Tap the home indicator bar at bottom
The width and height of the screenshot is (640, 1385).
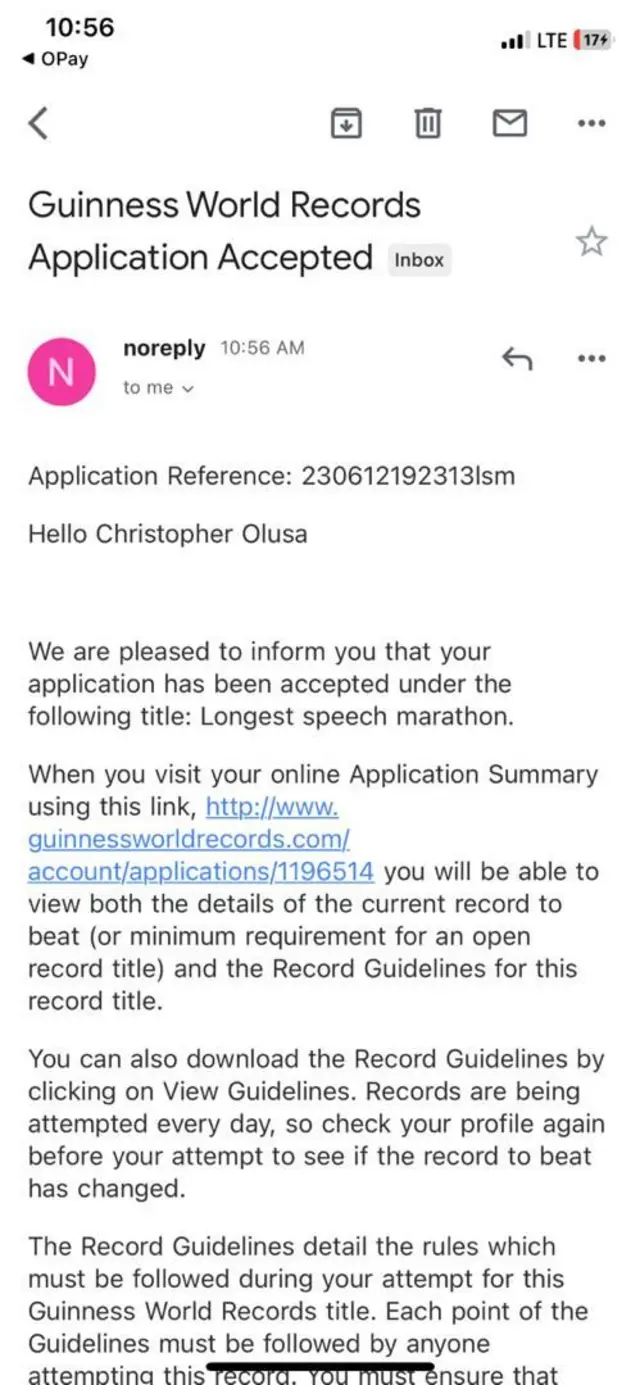pos(320,1364)
